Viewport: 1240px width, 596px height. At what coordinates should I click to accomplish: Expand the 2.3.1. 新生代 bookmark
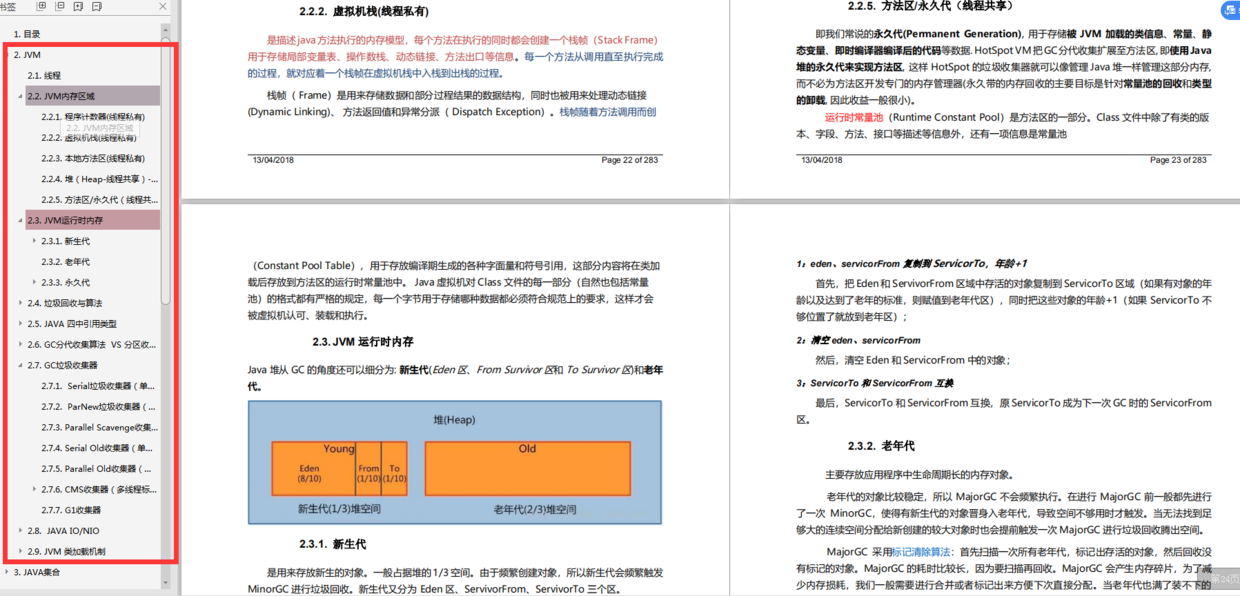point(34,241)
